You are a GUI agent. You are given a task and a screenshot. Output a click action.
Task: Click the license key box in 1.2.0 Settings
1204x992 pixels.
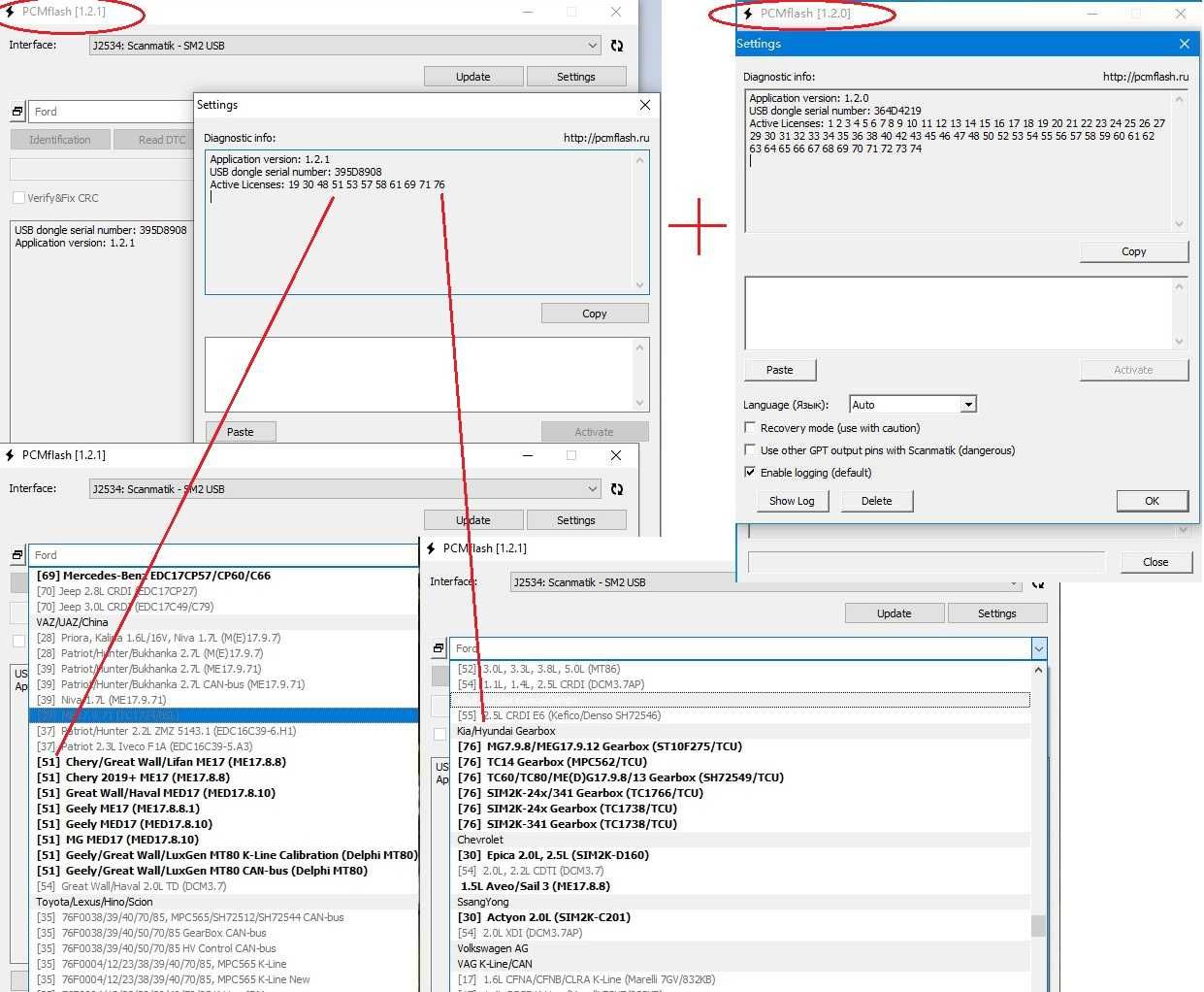point(965,314)
